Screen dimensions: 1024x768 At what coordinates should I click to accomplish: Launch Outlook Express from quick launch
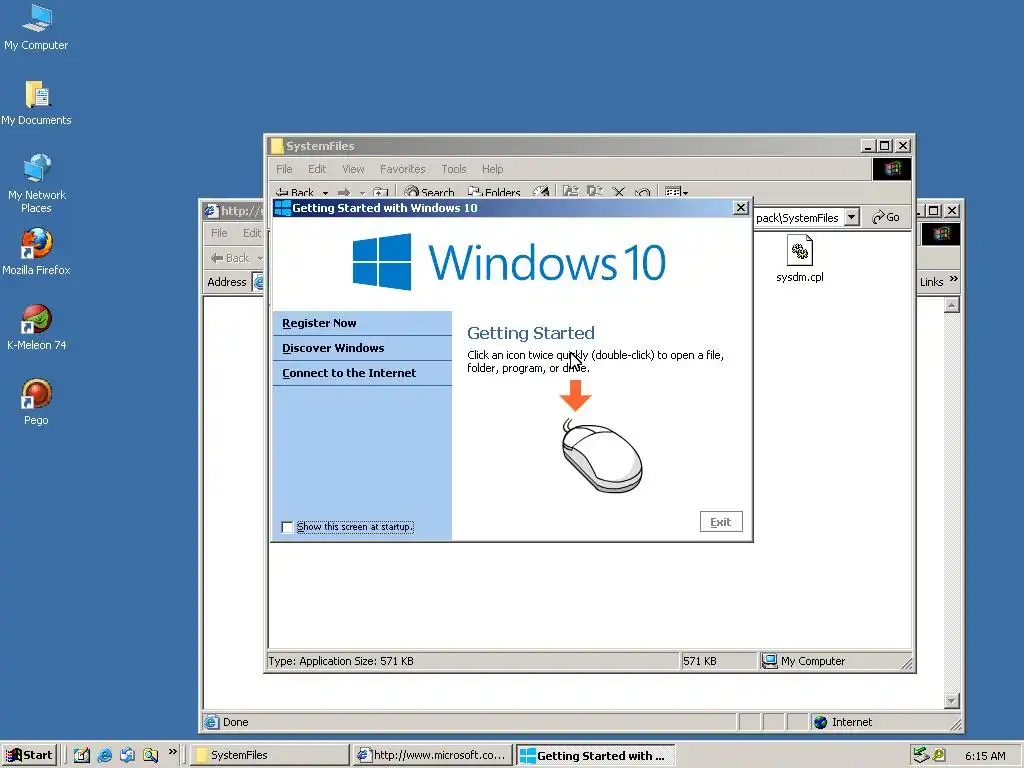127,755
